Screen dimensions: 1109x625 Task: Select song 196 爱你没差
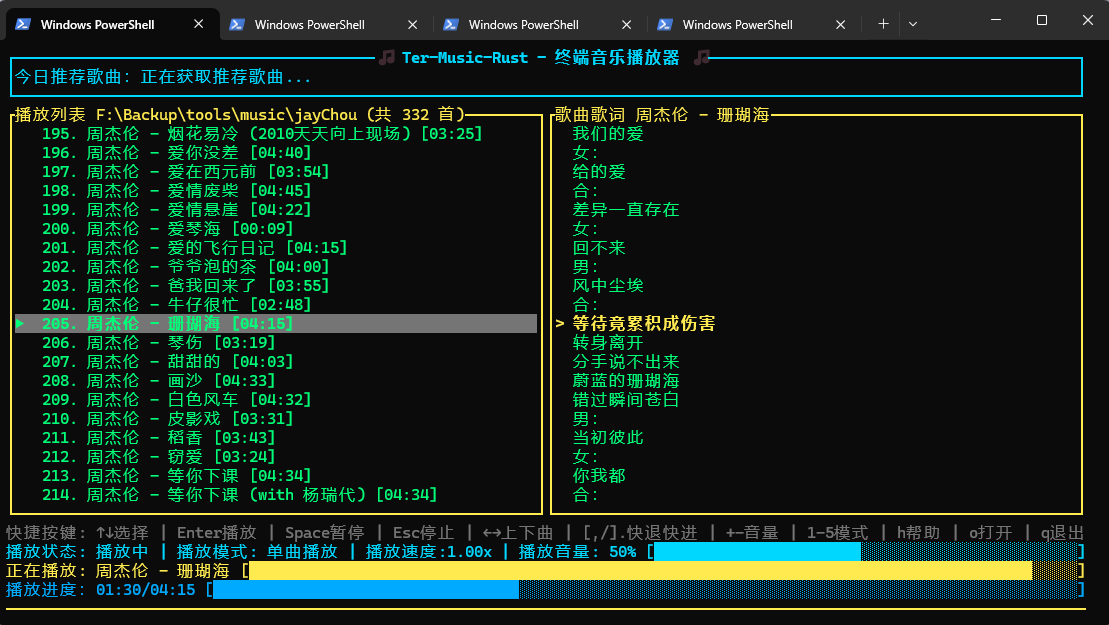(x=177, y=153)
